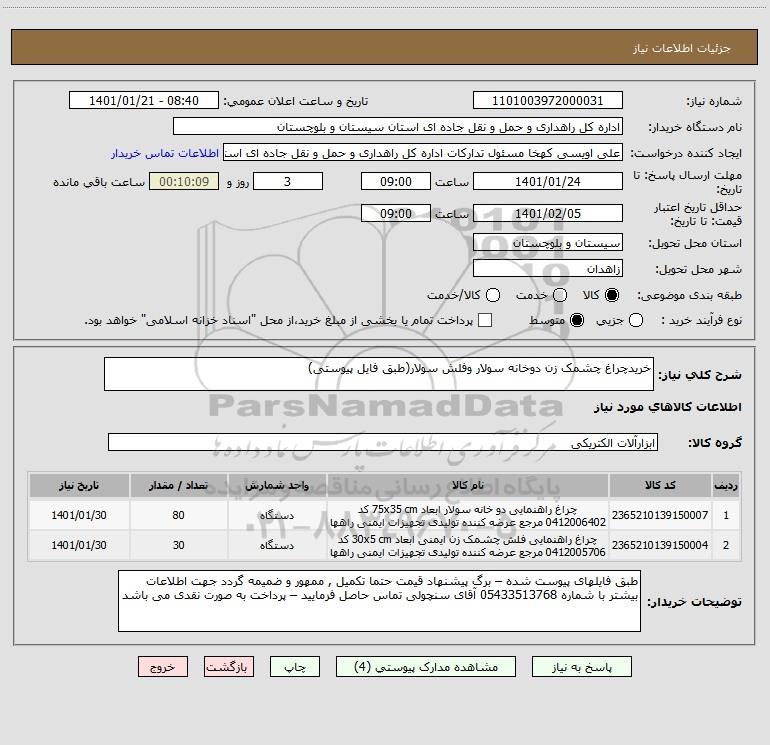Click the ایجاد کننده درخواست field

tap(423, 153)
